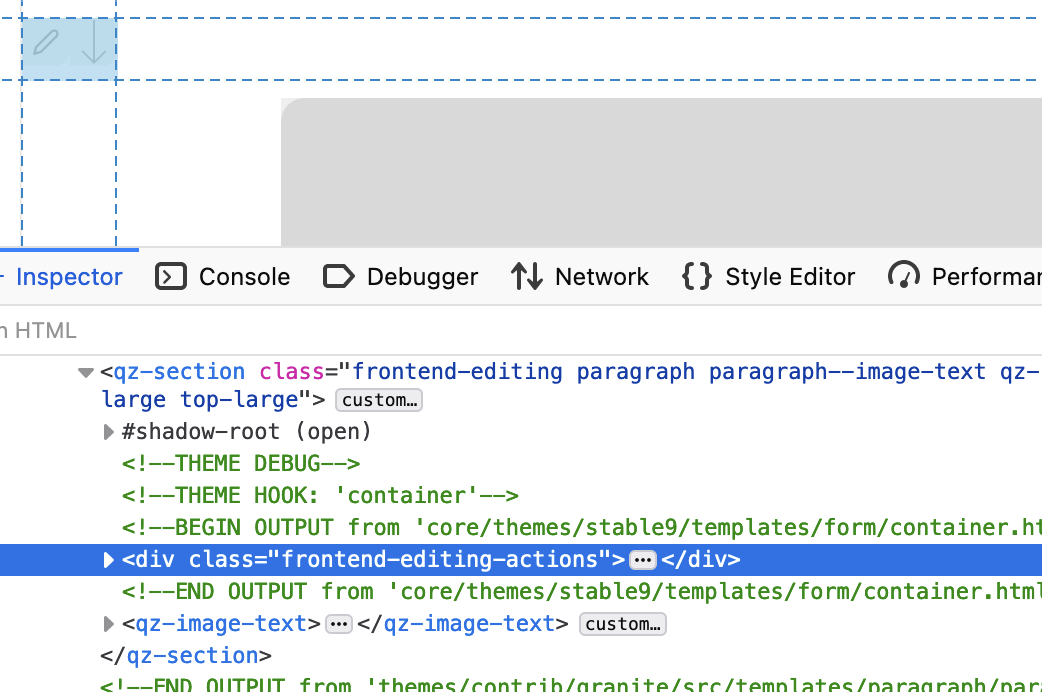
Task: Collapse the qz-section node
Action: [x=86, y=372]
